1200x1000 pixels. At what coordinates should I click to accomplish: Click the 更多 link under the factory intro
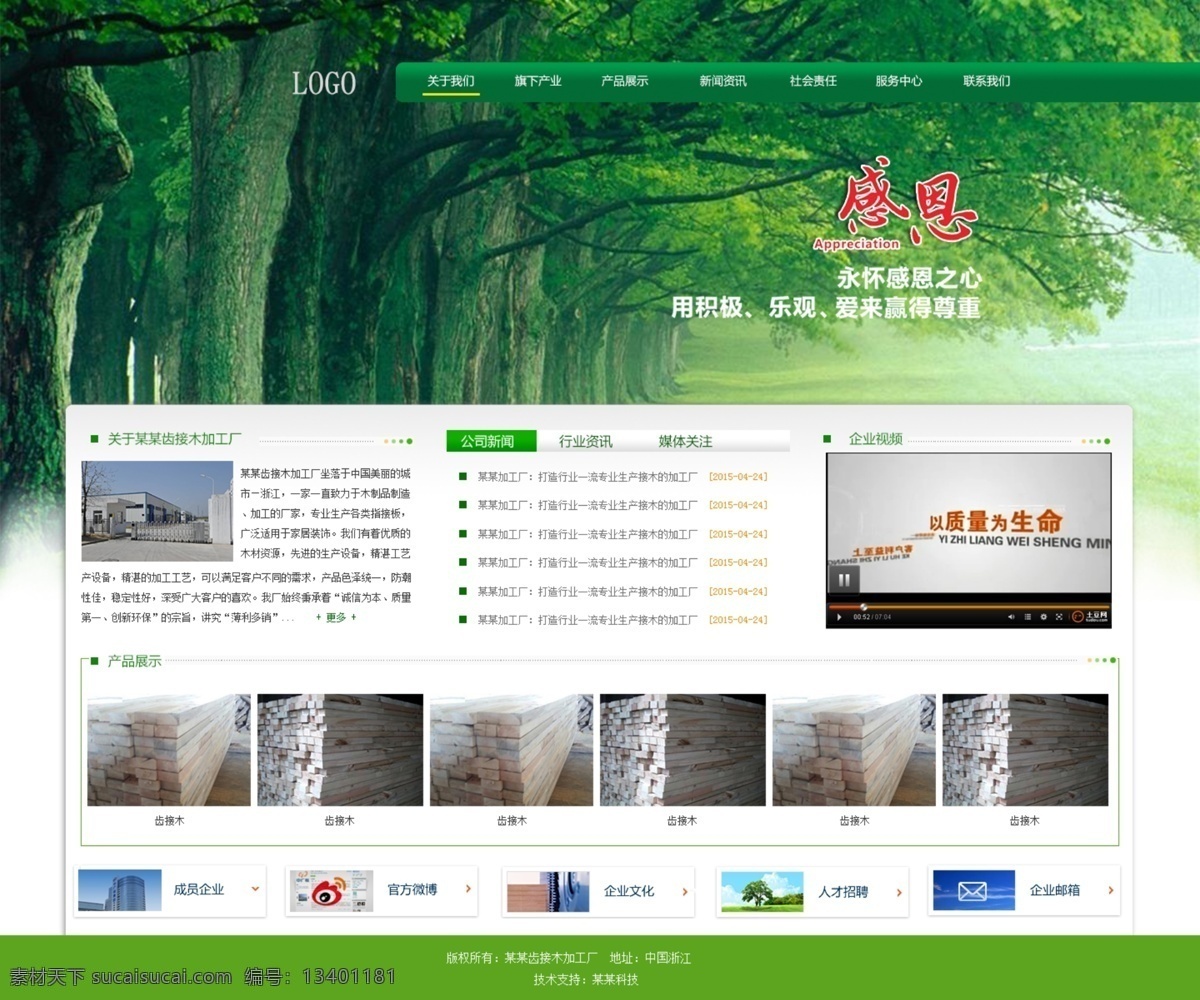click(336, 617)
